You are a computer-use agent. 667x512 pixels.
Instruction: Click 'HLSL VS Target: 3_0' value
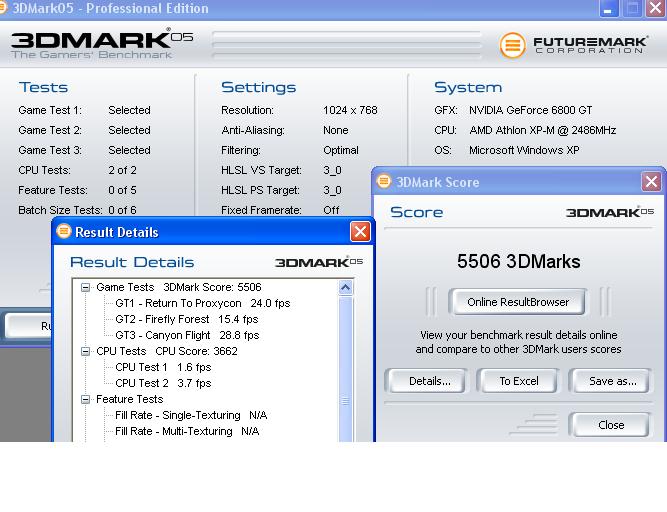pos(332,170)
